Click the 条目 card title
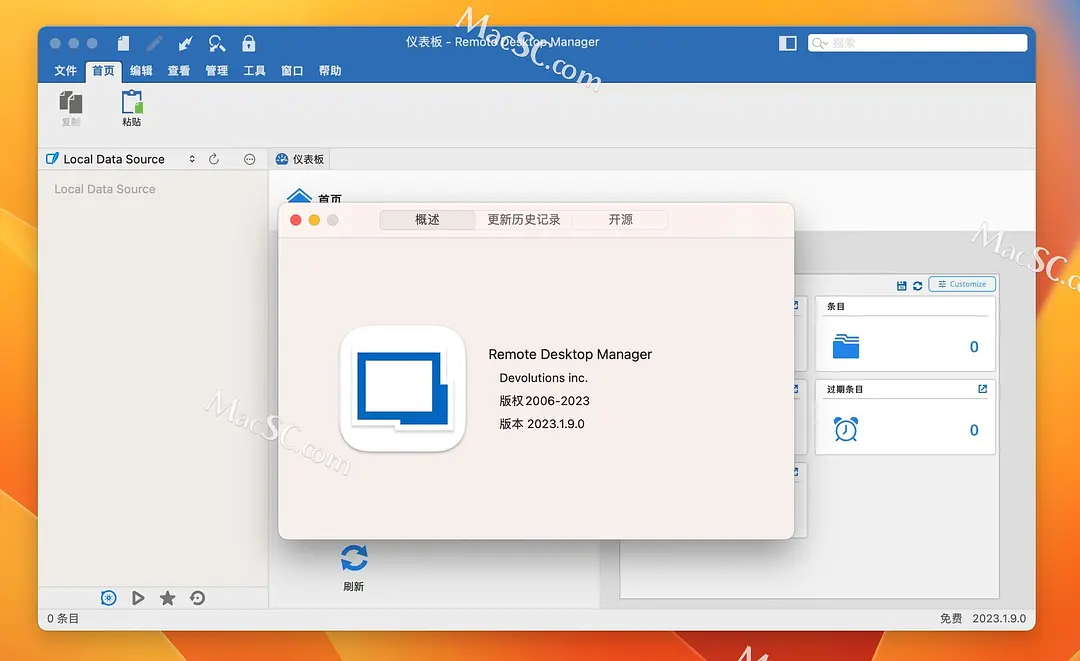This screenshot has width=1080, height=661. [x=835, y=306]
